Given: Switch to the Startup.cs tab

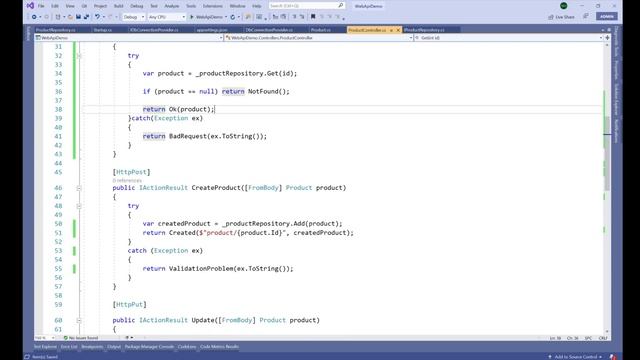Looking at the screenshot, I should [102, 30].
